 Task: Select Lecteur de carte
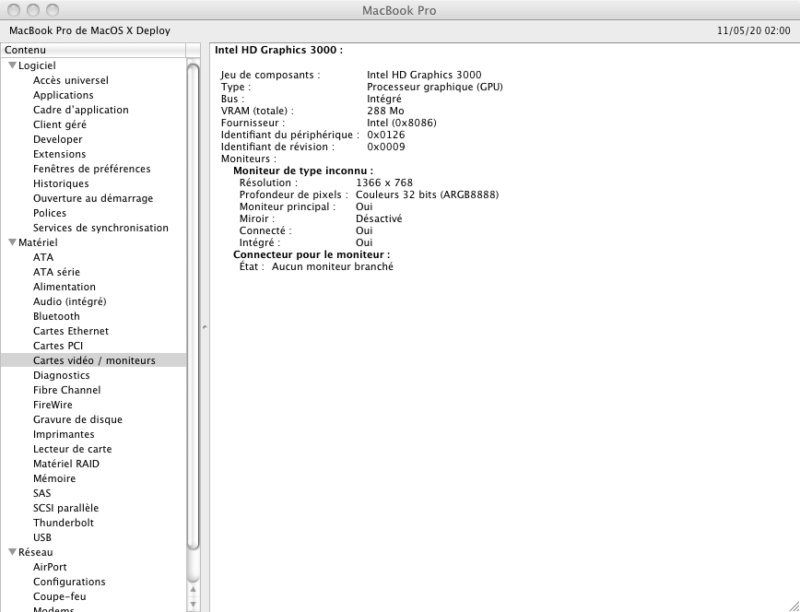point(72,449)
